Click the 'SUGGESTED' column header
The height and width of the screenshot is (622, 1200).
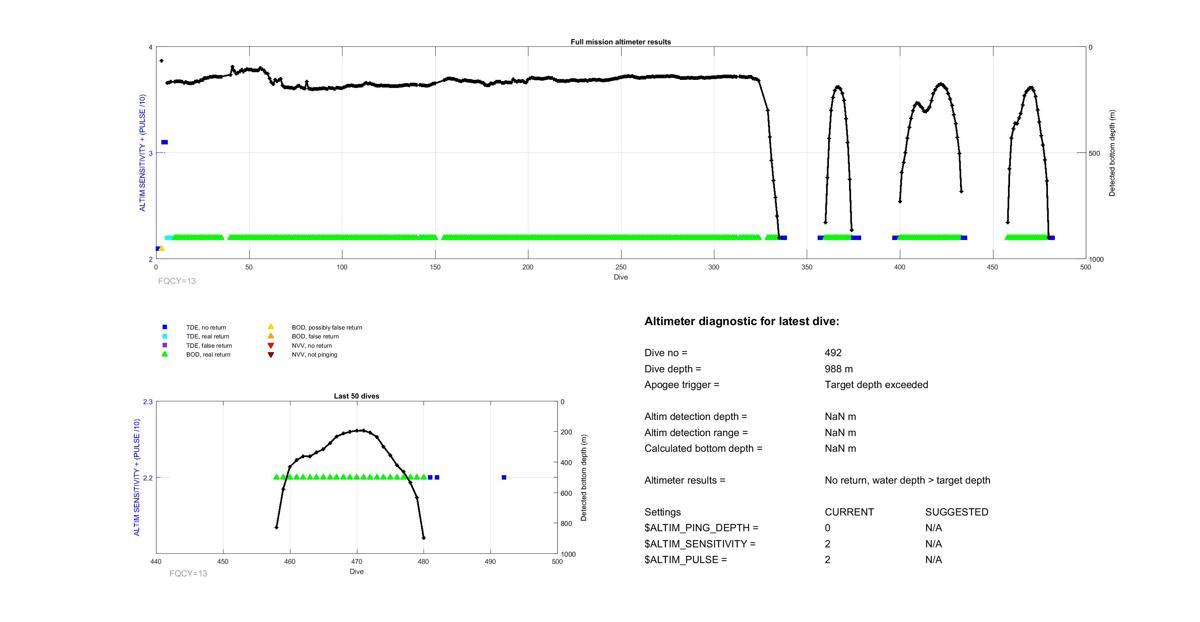957,512
